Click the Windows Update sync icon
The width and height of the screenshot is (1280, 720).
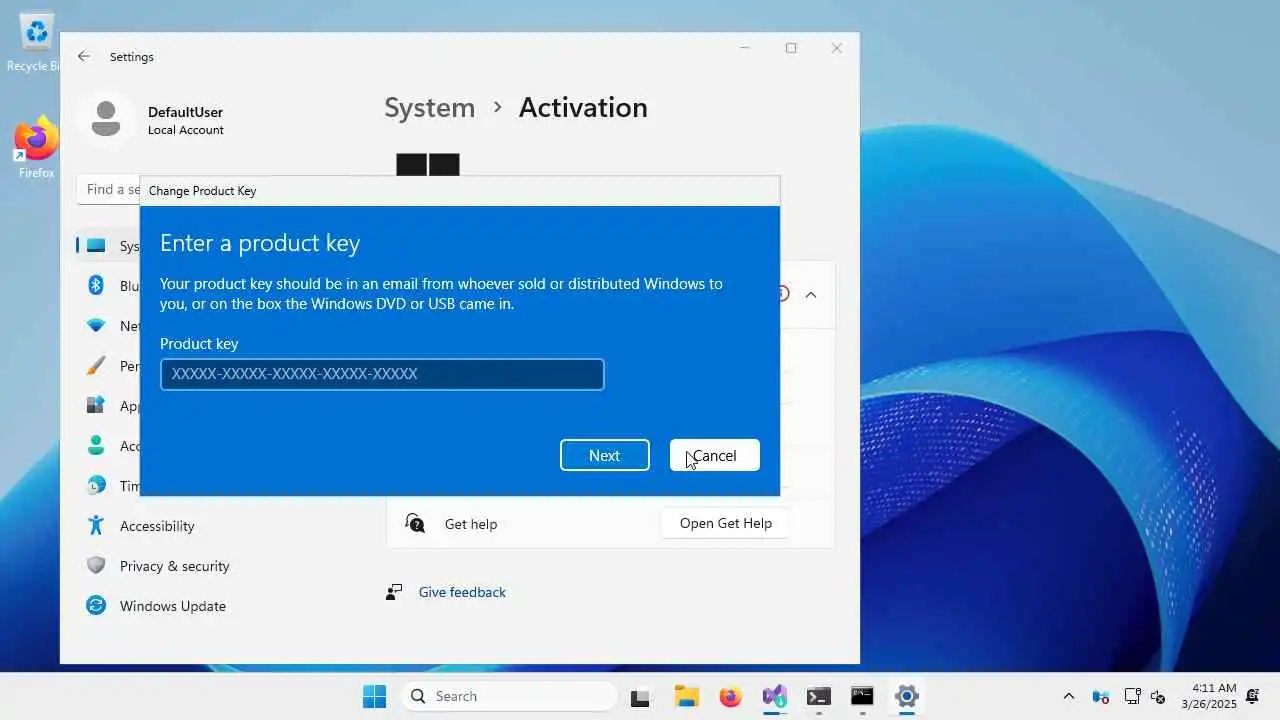coord(96,606)
